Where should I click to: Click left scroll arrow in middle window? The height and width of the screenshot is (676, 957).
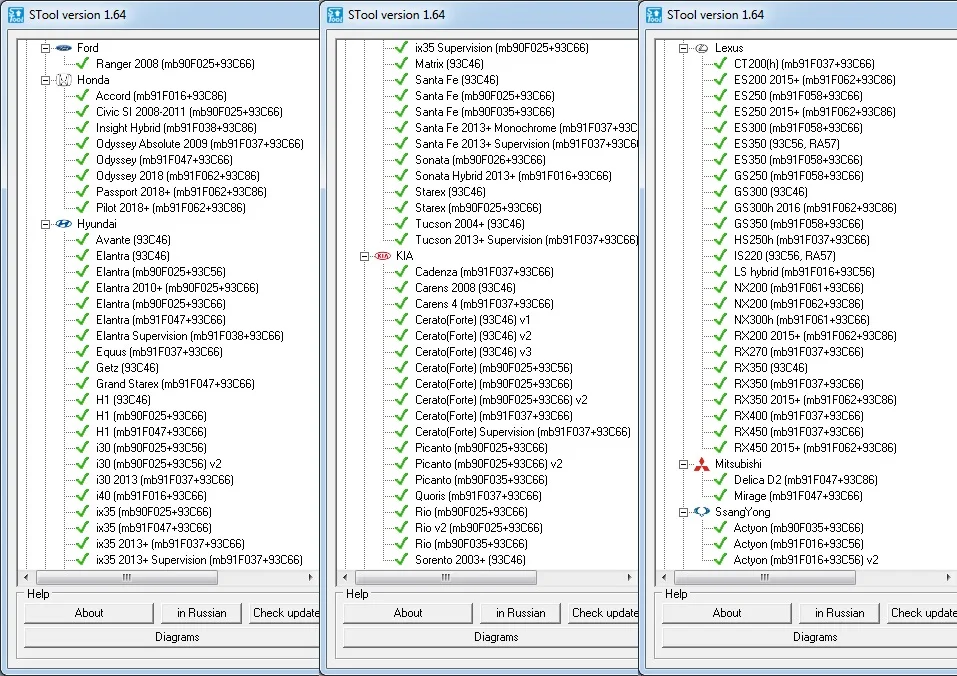pyautogui.click(x=345, y=577)
